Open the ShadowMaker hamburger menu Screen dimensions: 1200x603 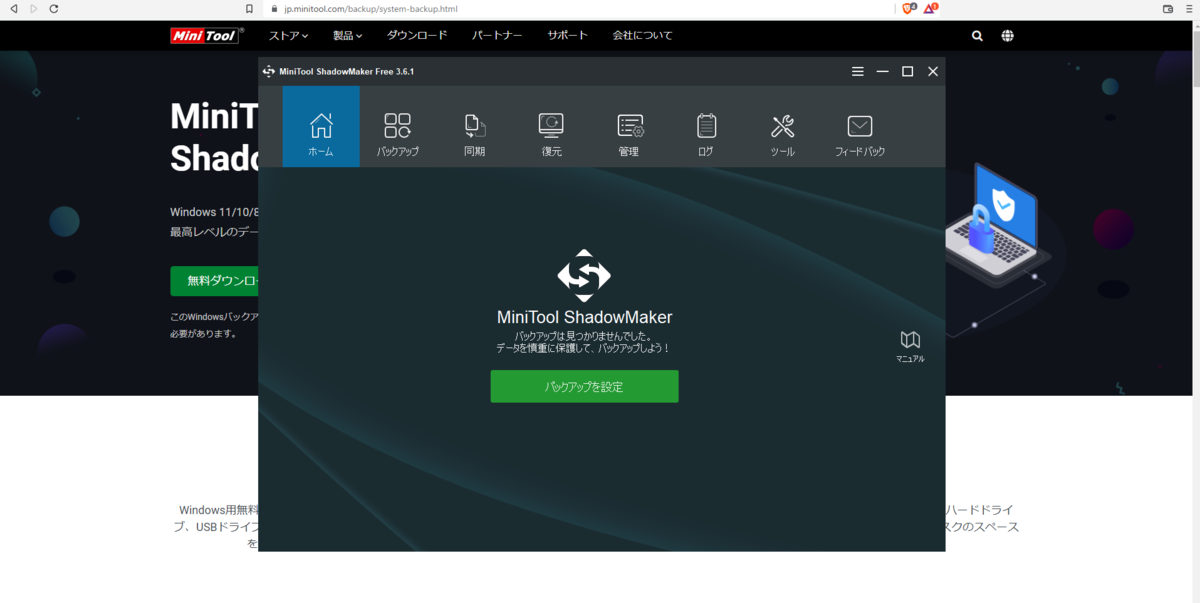[857, 71]
